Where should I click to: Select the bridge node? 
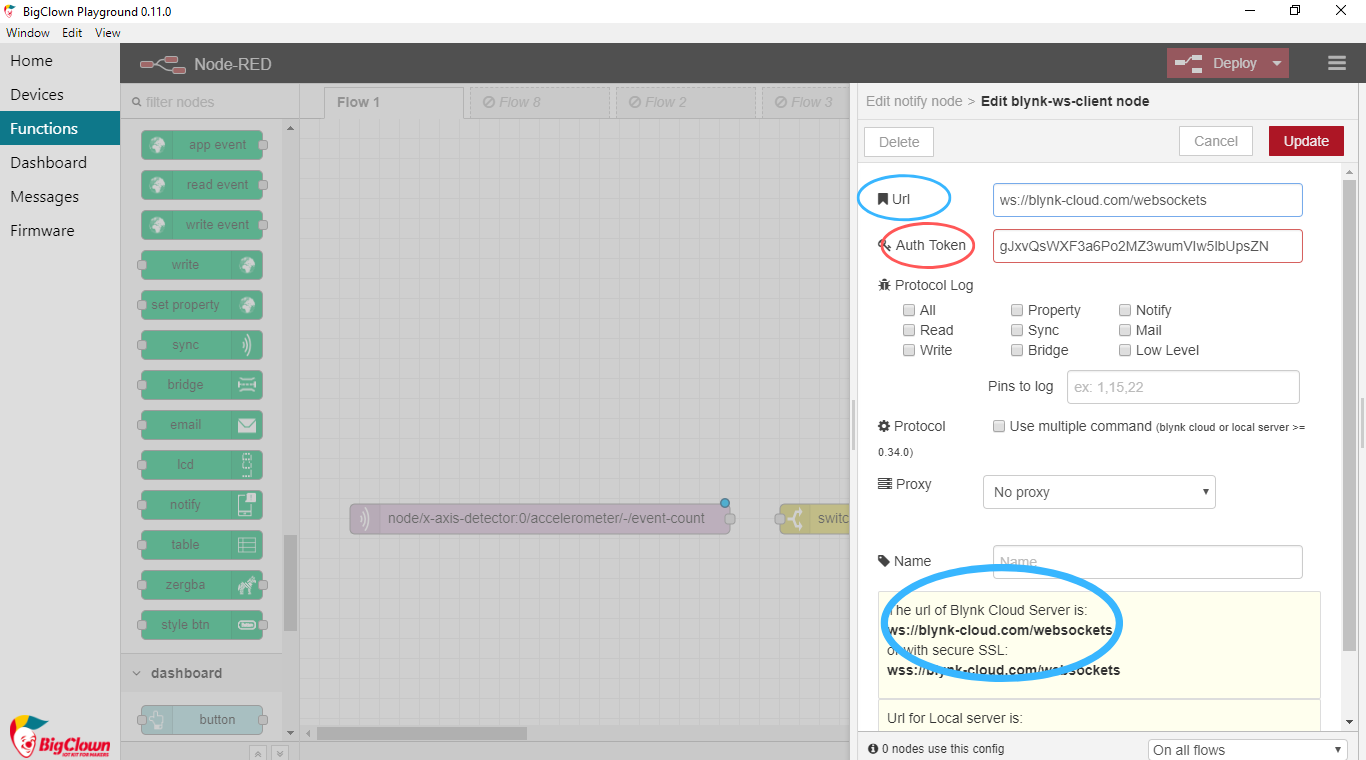(x=202, y=385)
